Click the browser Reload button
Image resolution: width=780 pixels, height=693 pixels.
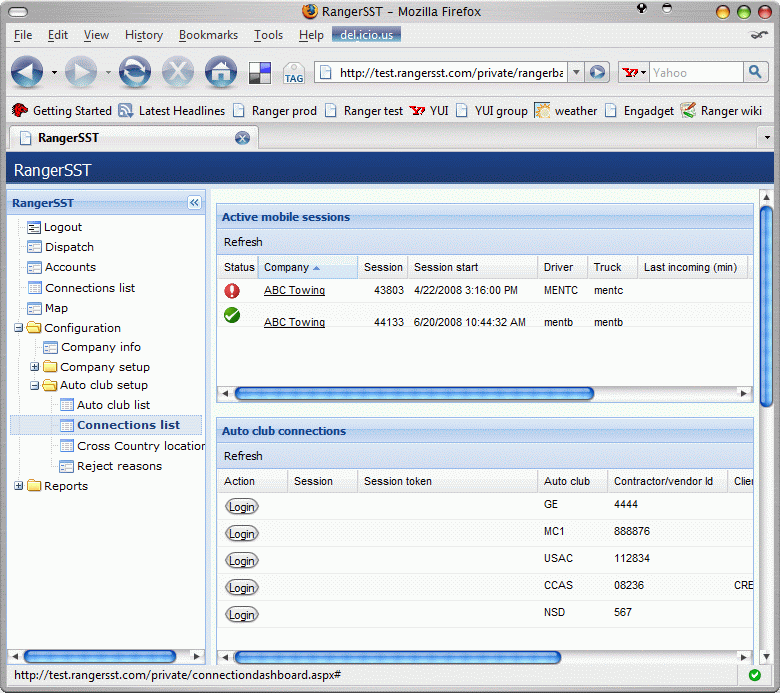tap(134, 72)
